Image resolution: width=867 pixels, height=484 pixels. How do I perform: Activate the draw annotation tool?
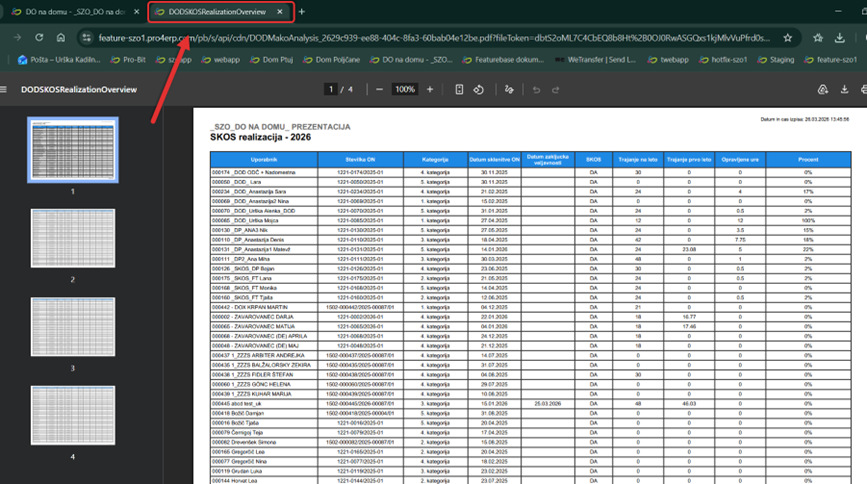click(509, 89)
